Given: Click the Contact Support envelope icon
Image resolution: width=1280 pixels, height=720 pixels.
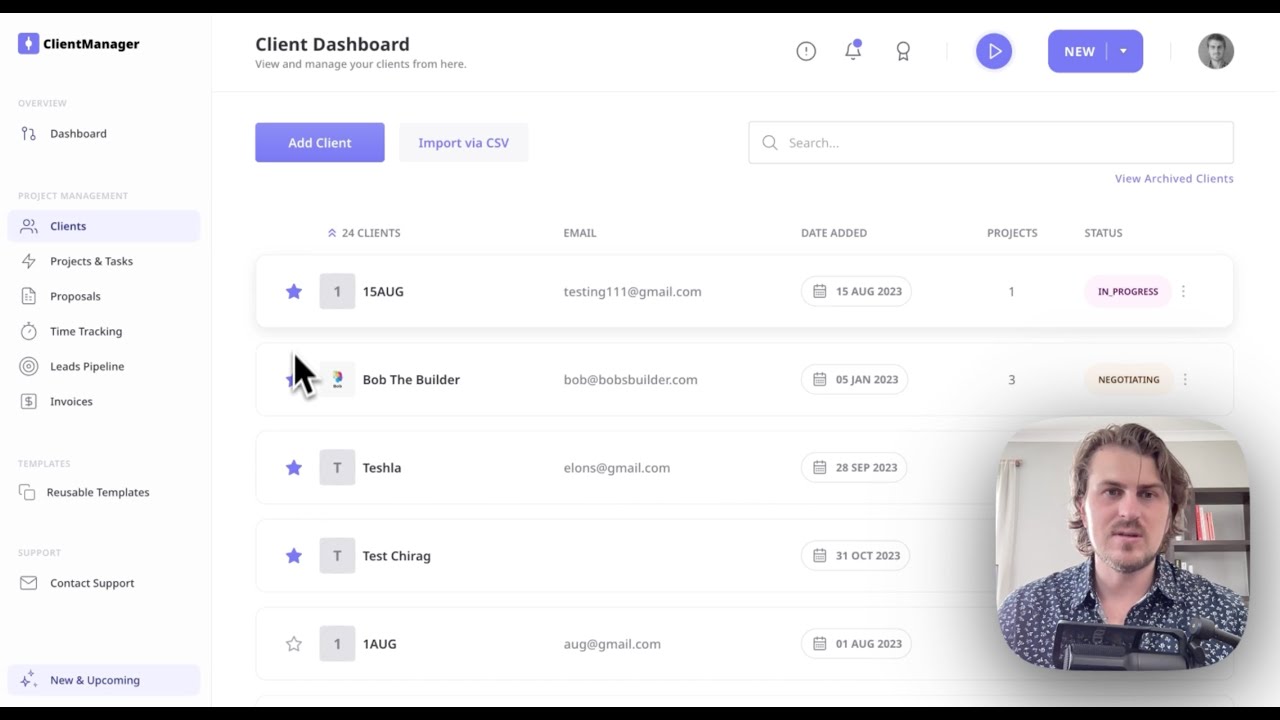Looking at the screenshot, I should tap(28, 583).
